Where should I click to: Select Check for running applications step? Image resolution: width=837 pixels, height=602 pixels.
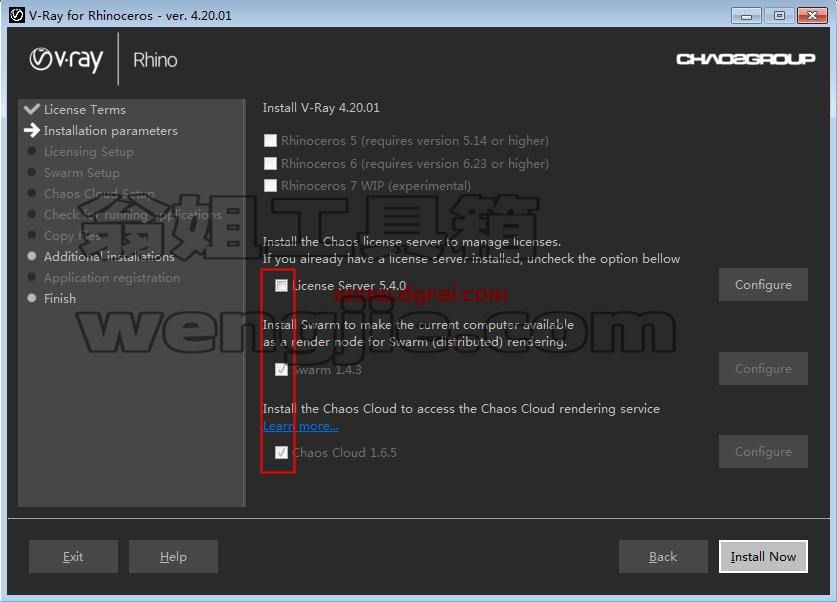tap(132, 215)
